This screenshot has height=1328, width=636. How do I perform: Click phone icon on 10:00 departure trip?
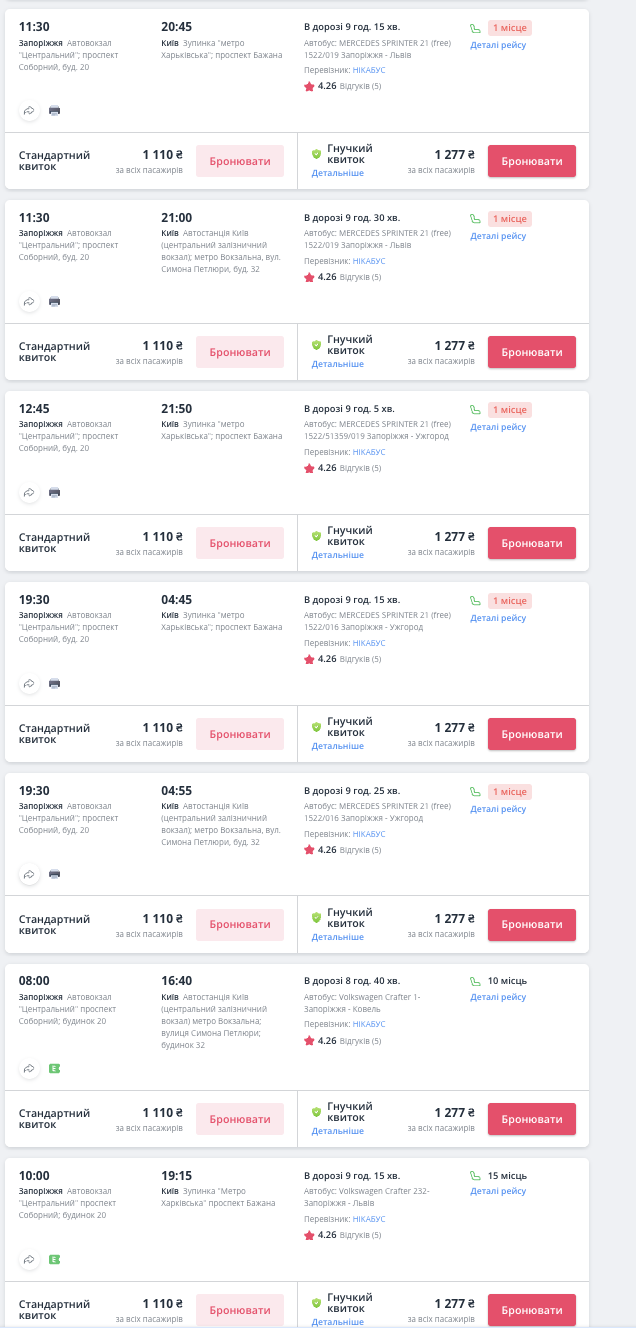point(475,1176)
